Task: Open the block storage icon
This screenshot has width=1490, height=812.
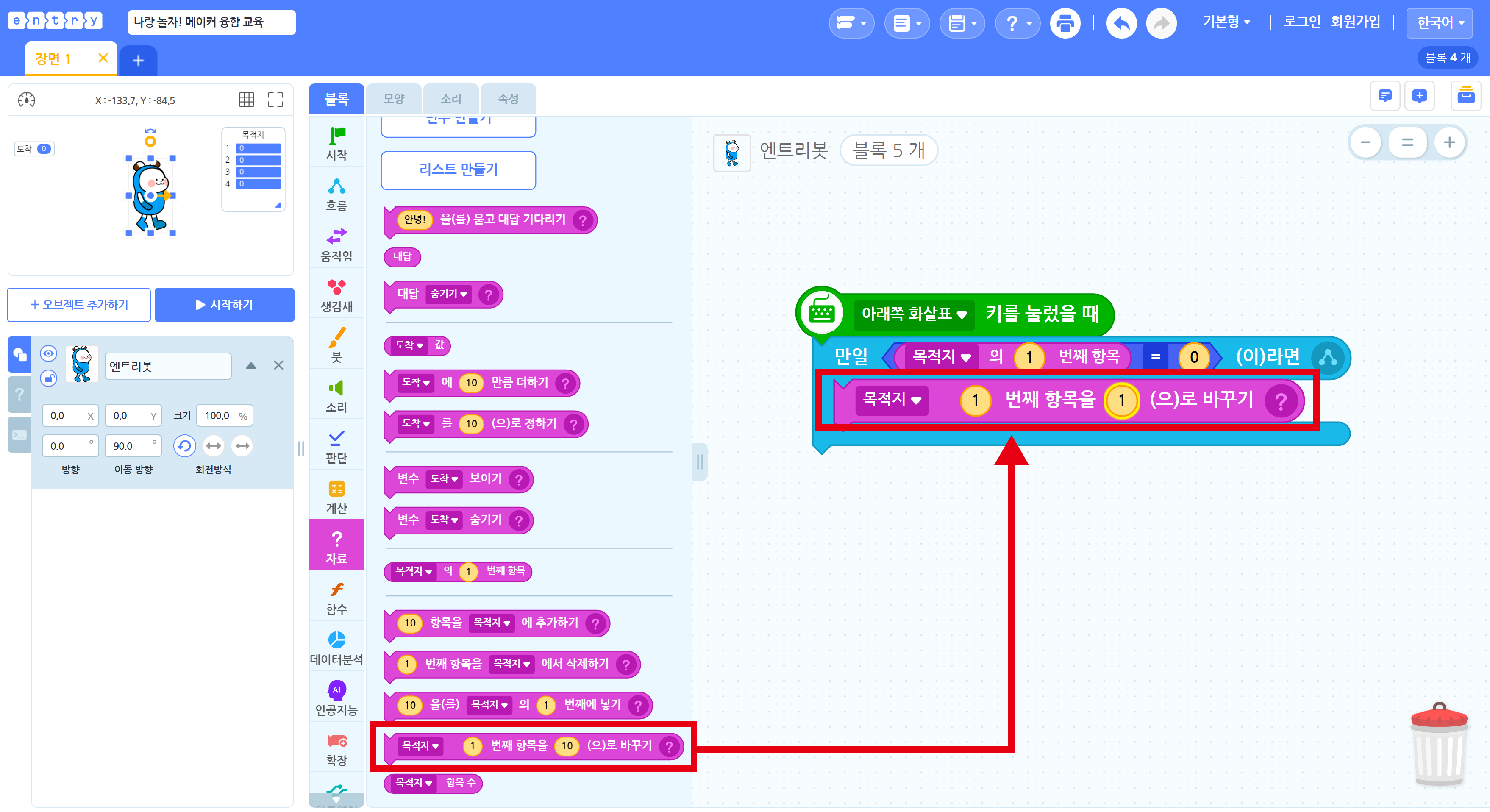Action: pos(1466,95)
